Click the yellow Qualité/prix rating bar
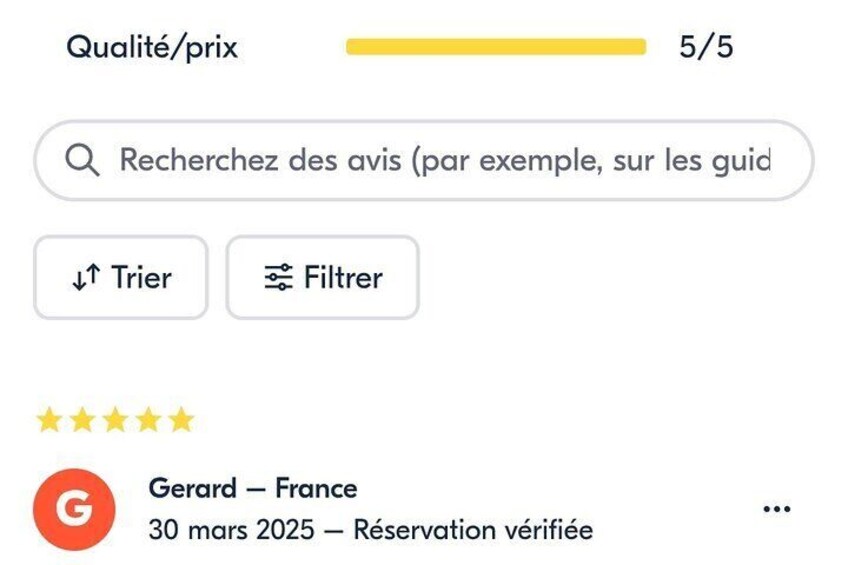Viewport: 848px width, 565px height. click(496, 47)
